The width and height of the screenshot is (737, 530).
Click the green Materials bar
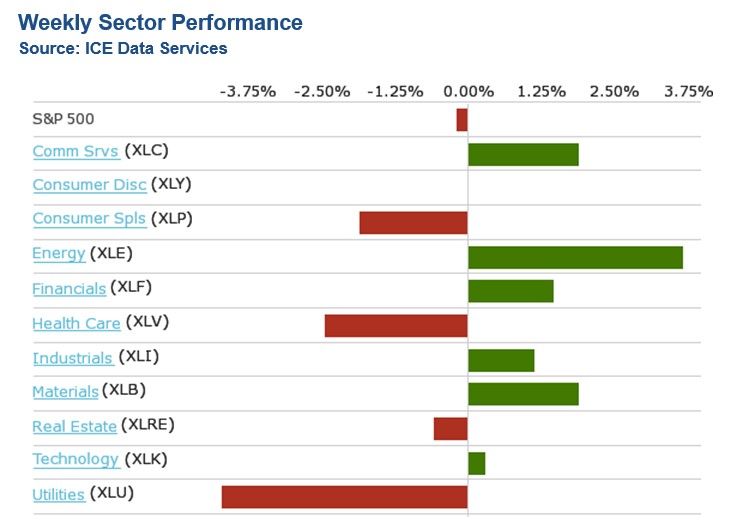tap(523, 394)
